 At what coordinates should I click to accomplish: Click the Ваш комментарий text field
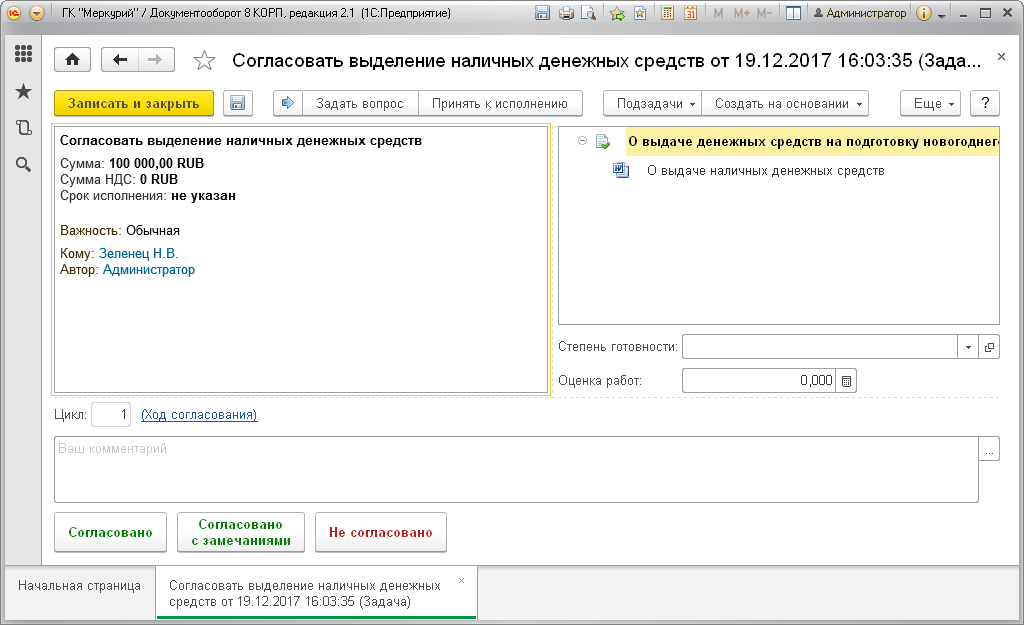click(x=516, y=470)
